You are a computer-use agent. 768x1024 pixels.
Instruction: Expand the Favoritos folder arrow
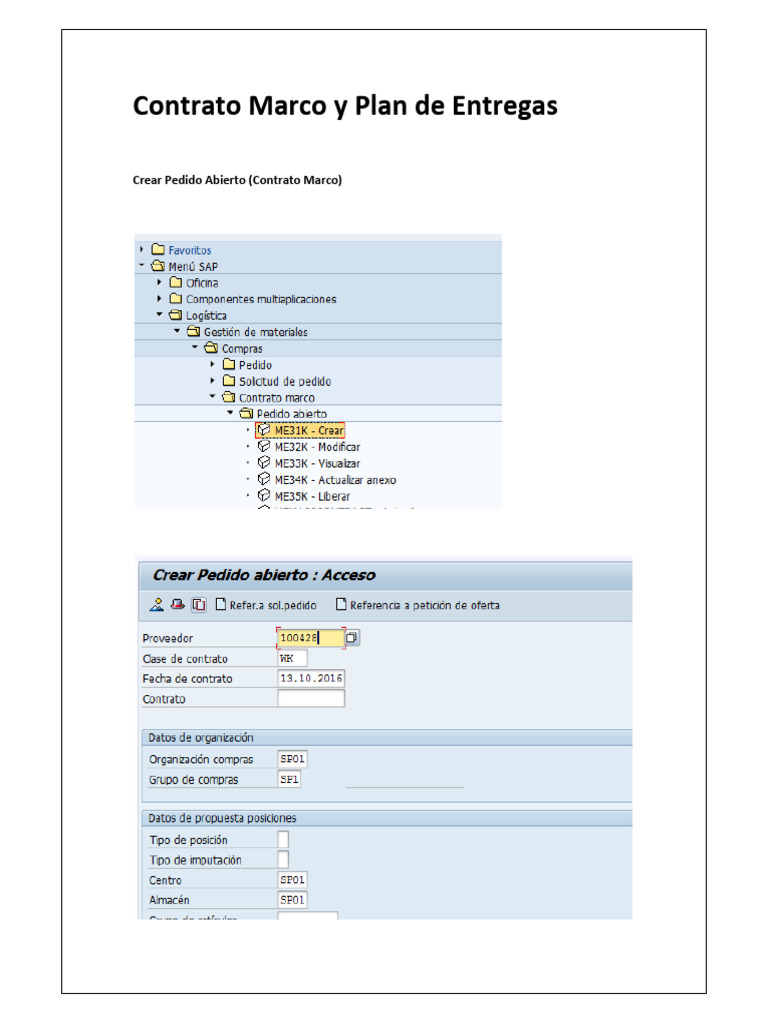click(x=141, y=249)
